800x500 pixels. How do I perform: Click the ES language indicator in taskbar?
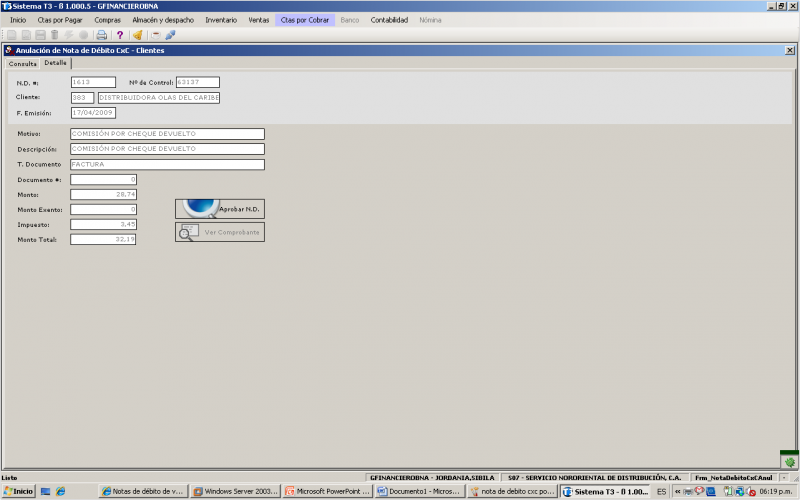(x=662, y=492)
